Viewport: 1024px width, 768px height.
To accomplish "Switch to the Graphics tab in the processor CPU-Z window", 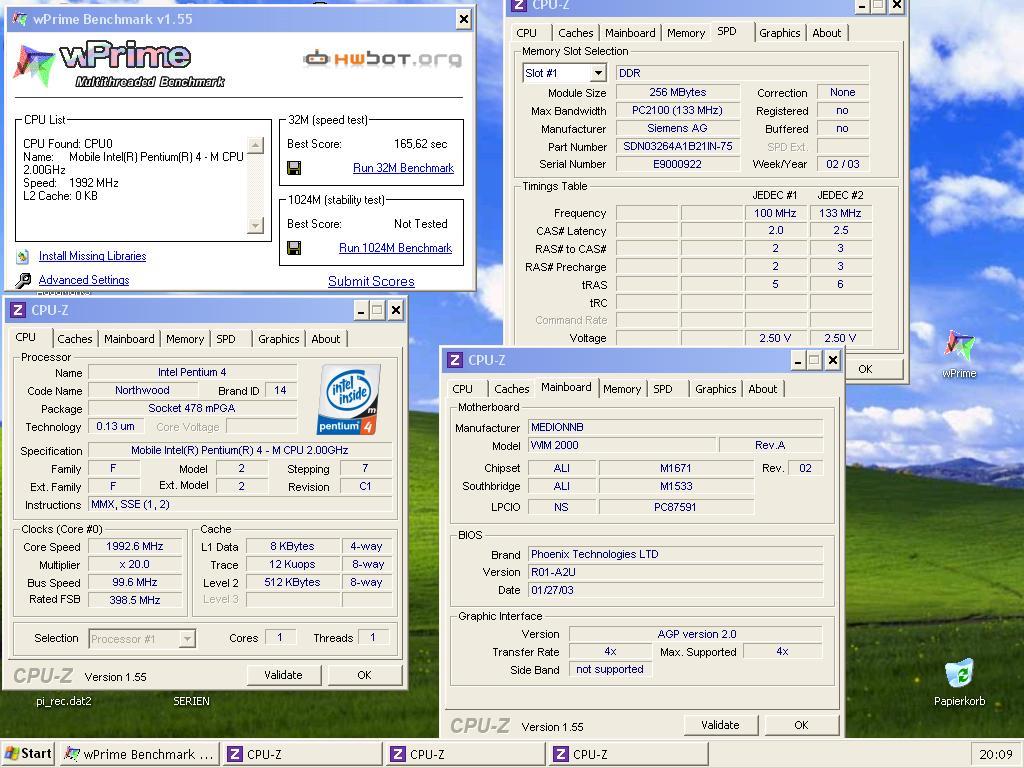I will click(278, 339).
